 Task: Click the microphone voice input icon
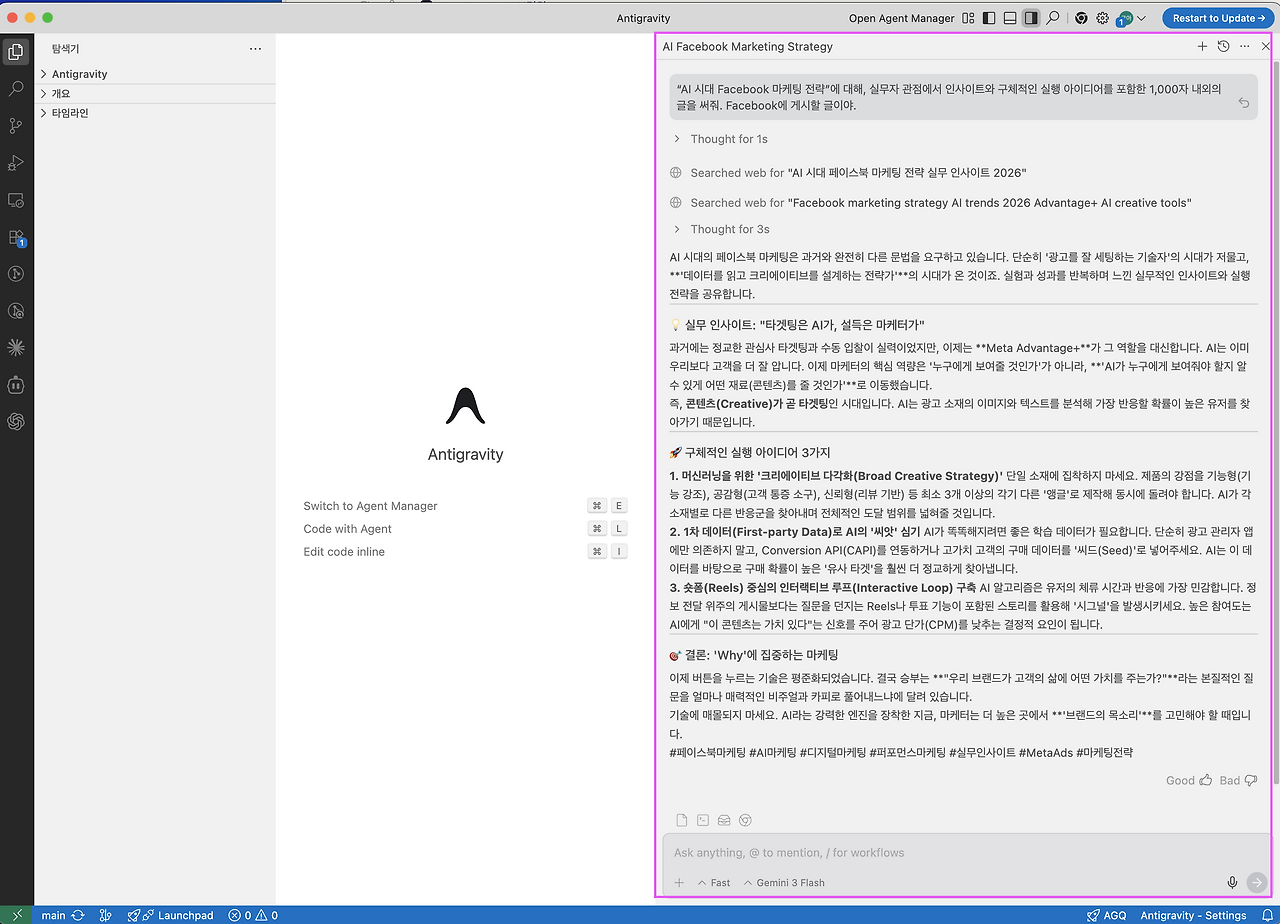[1232, 882]
